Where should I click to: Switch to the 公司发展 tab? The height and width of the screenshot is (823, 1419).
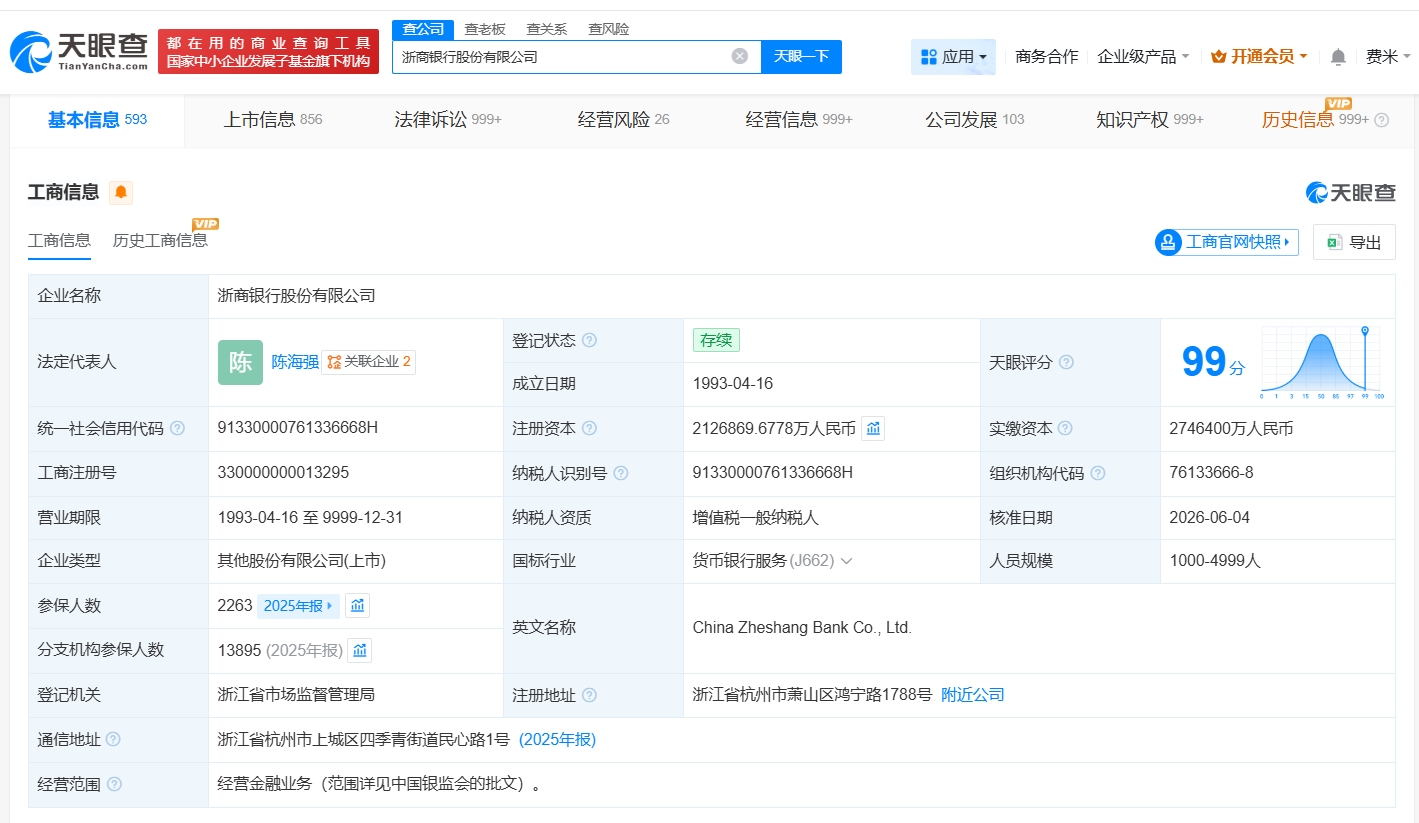[975, 120]
